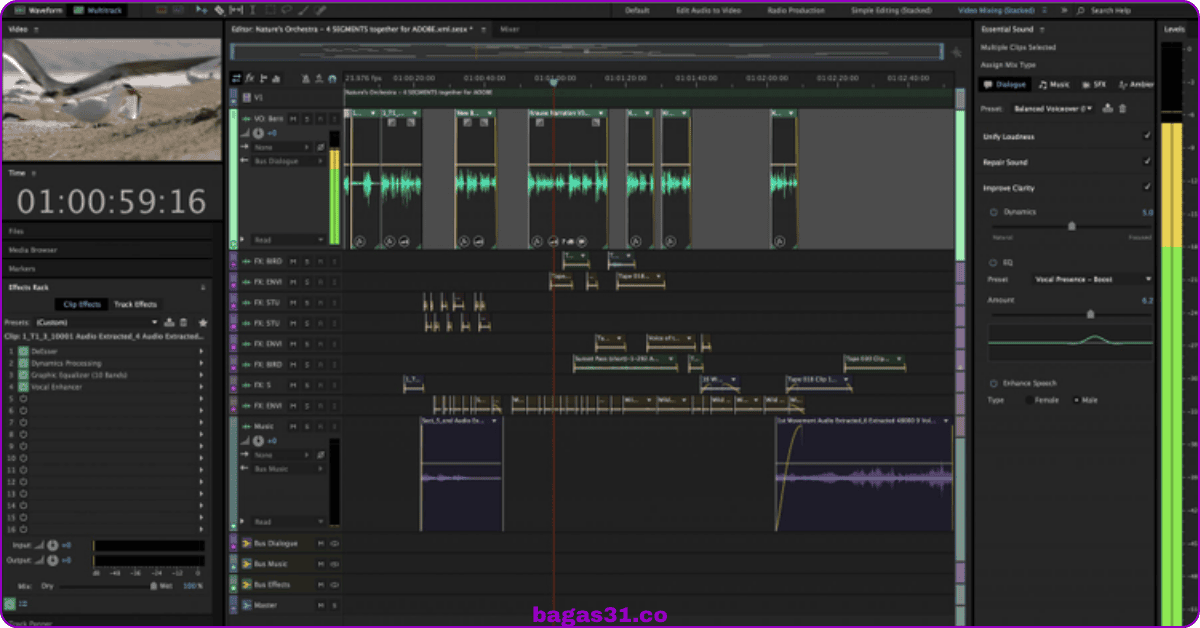Open Music track Bus Music output dropdown
Image resolution: width=1200 pixels, height=628 pixels.
[289, 469]
